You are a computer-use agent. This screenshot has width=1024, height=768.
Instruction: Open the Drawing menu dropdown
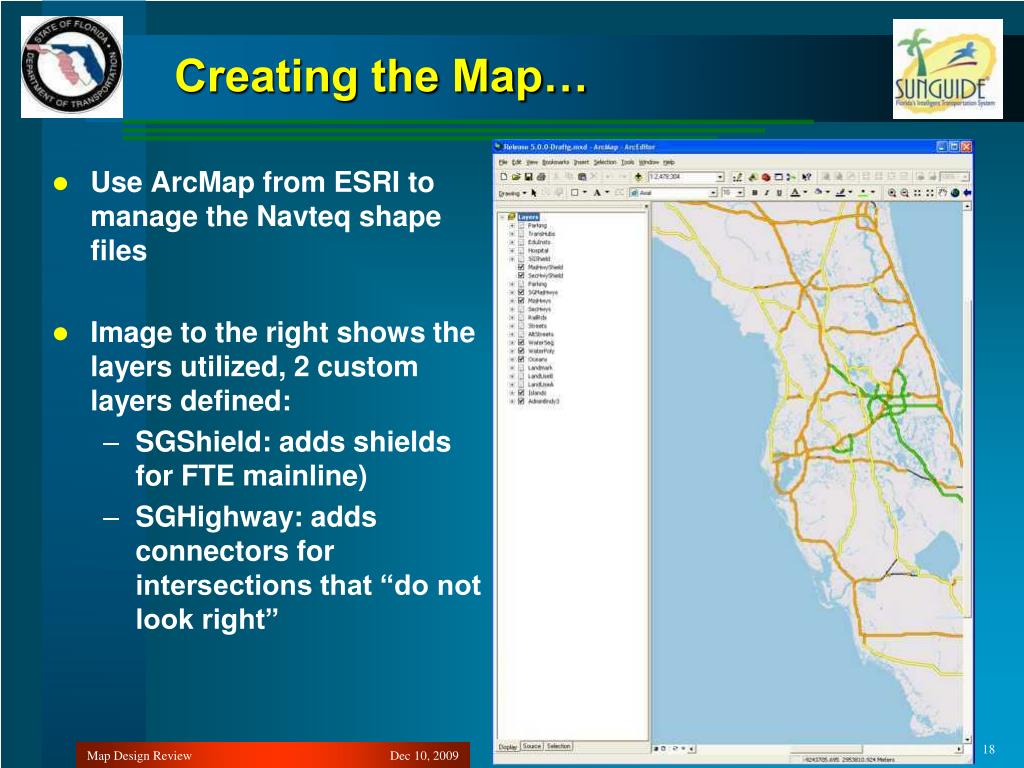(x=513, y=193)
